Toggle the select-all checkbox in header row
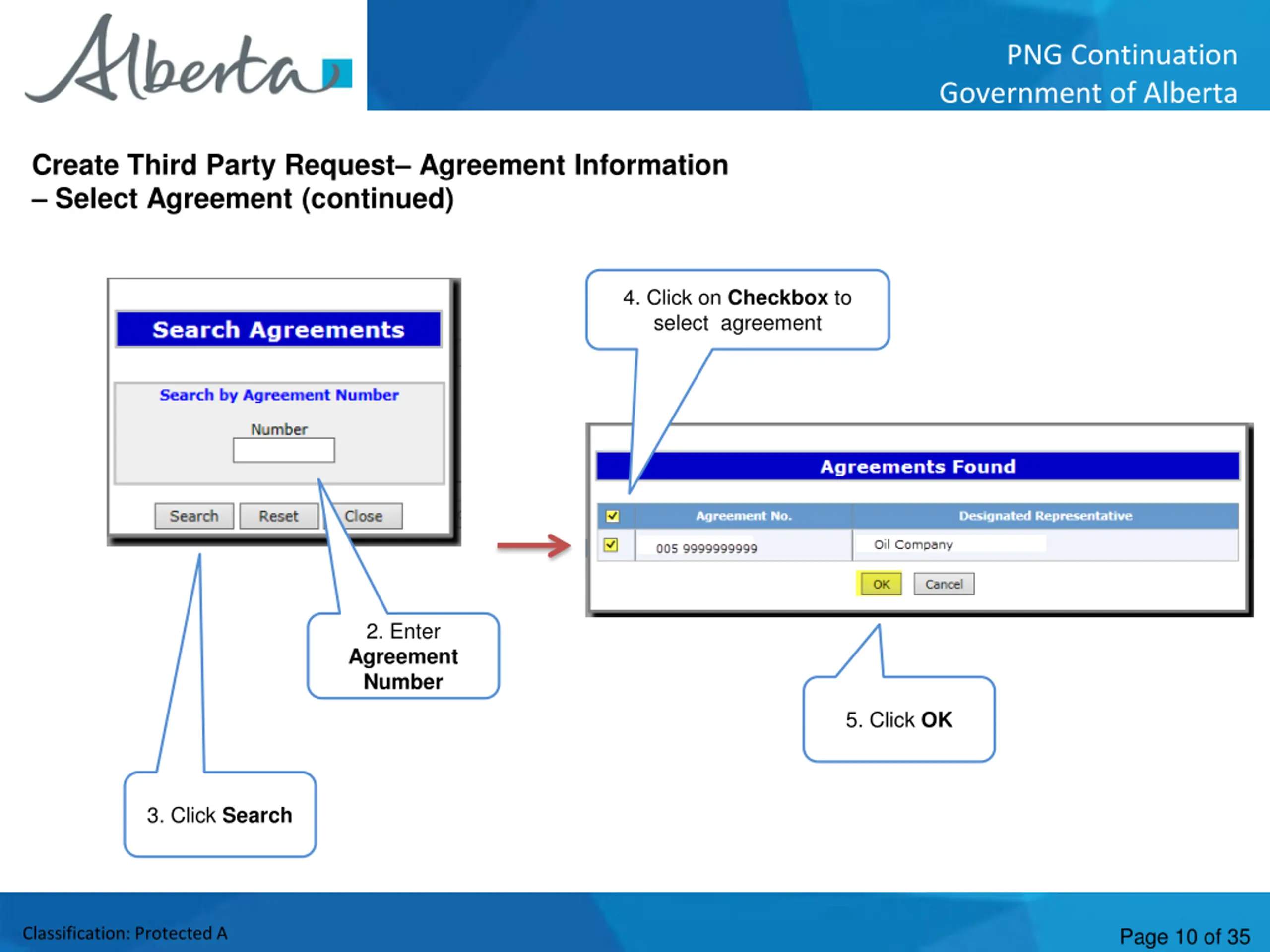The image size is (1270, 952). [x=613, y=516]
